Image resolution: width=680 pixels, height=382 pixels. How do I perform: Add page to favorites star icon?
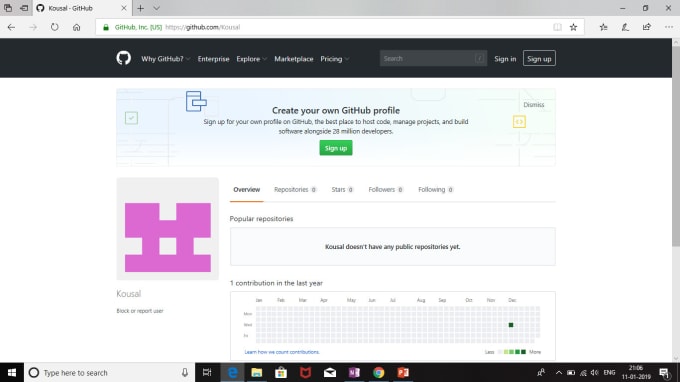573,27
